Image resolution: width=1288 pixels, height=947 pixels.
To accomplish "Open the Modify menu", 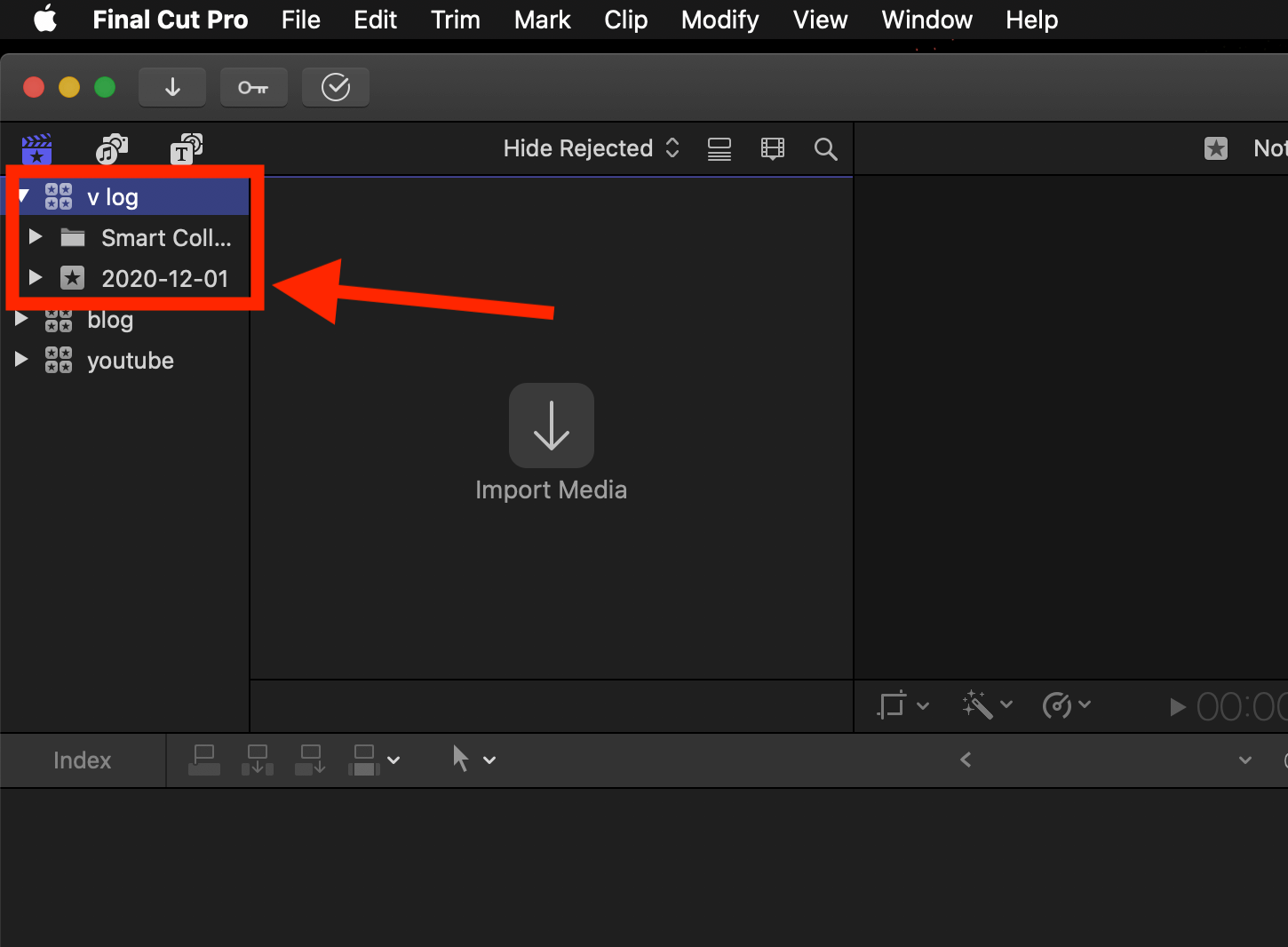I will coord(720,20).
